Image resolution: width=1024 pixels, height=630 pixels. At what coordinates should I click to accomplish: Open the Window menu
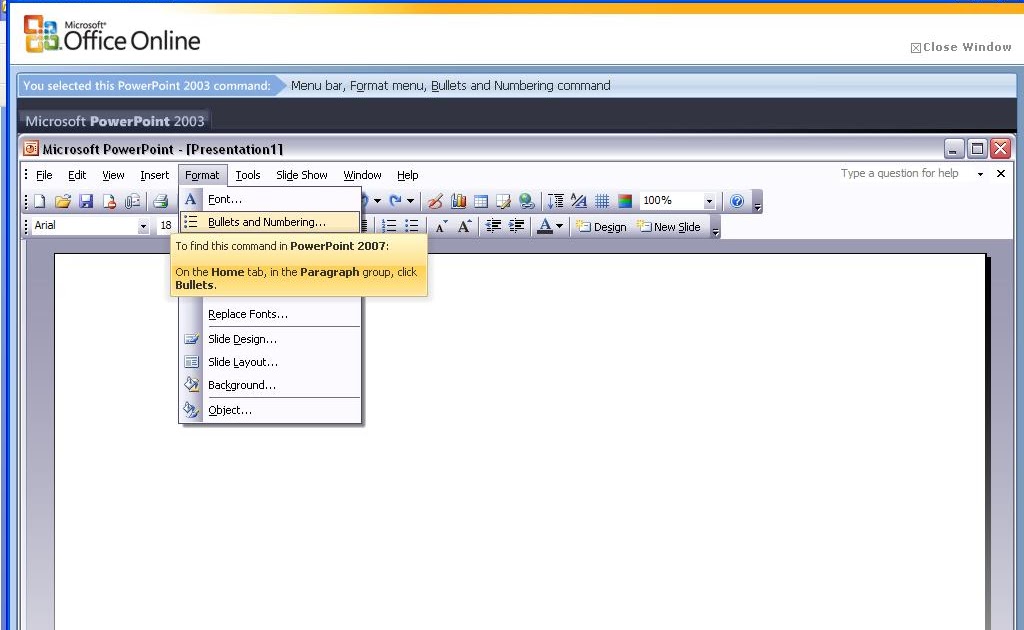(x=362, y=175)
